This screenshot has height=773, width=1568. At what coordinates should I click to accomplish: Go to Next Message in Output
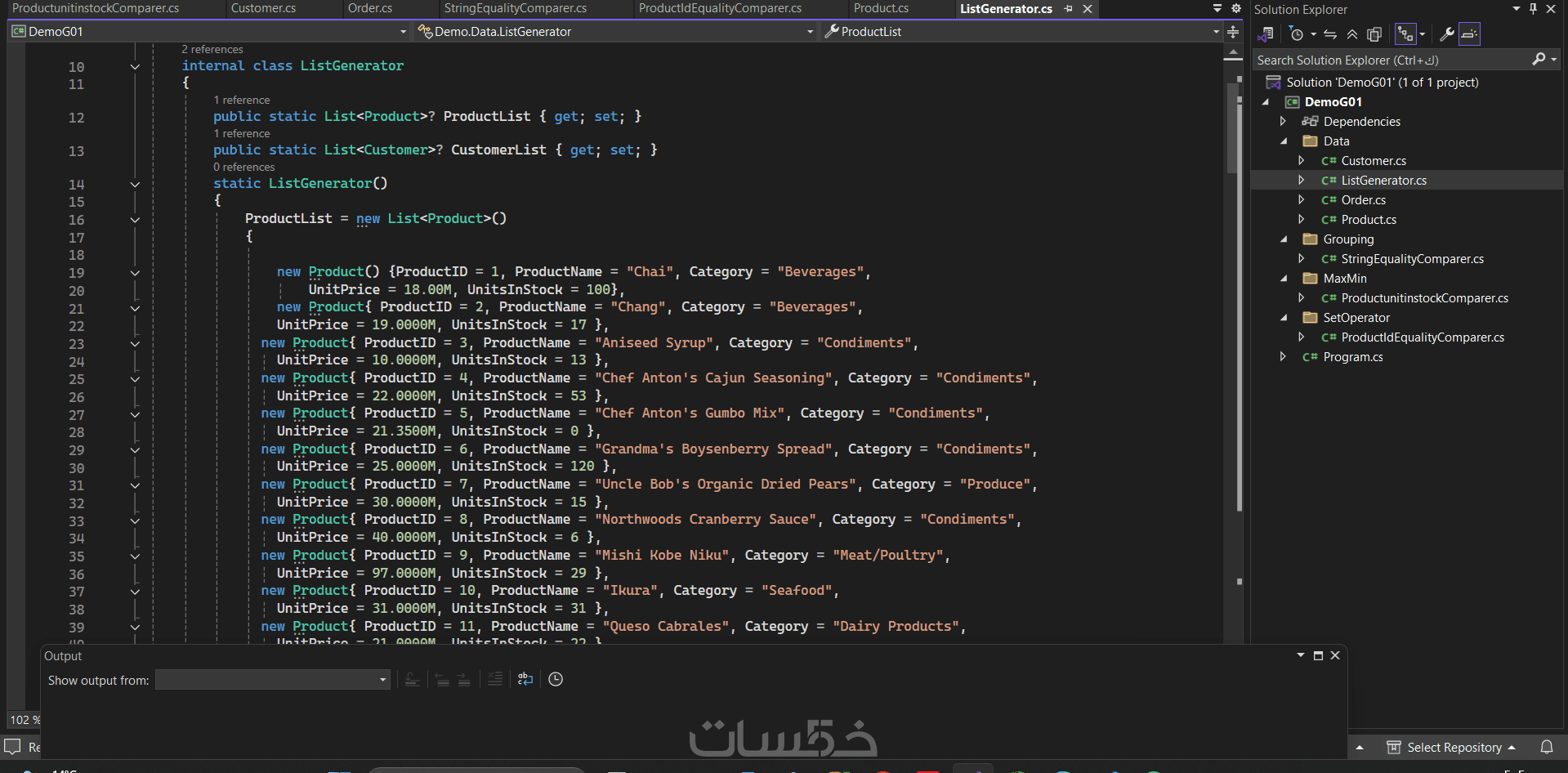click(x=463, y=679)
